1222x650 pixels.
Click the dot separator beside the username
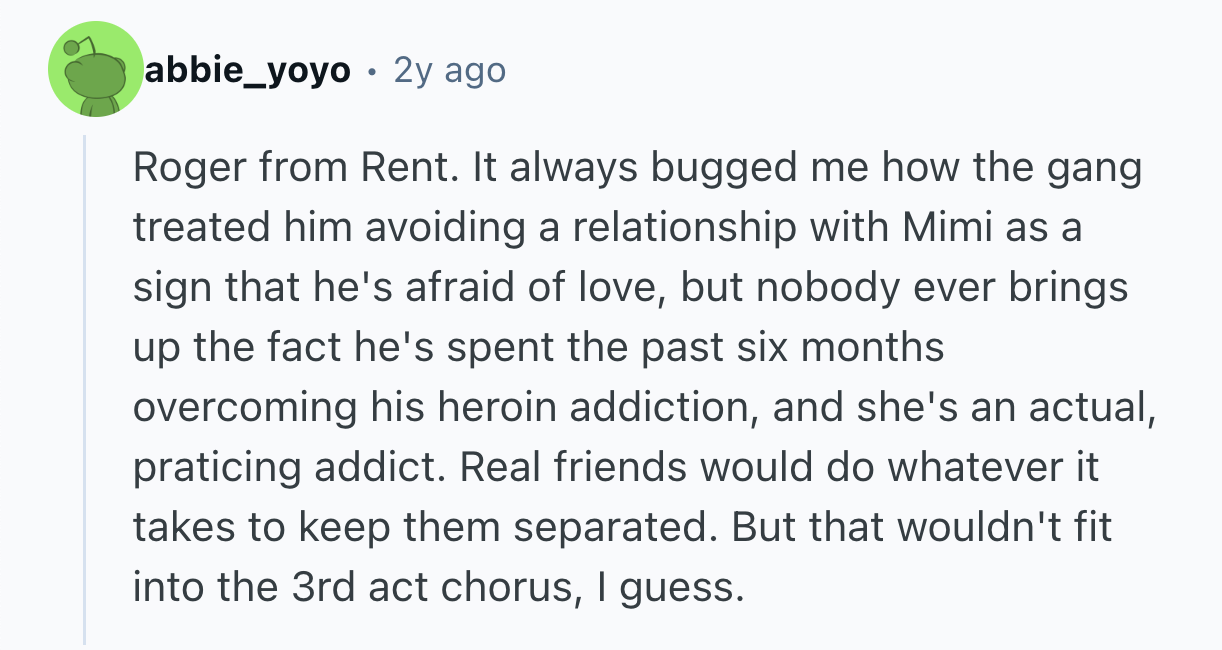tap(372, 72)
